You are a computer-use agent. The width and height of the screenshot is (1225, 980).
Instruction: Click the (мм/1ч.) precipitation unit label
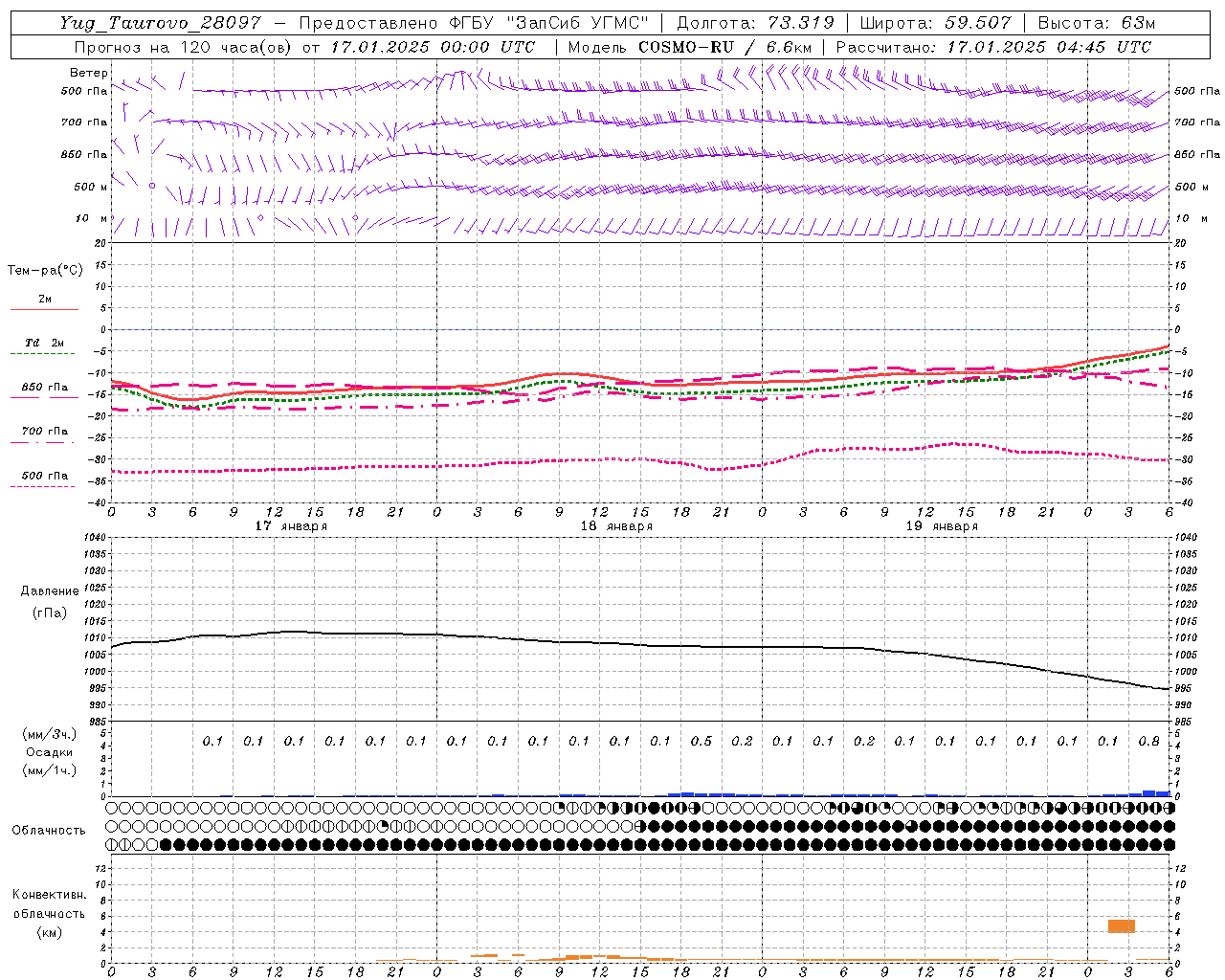point(50,770)
